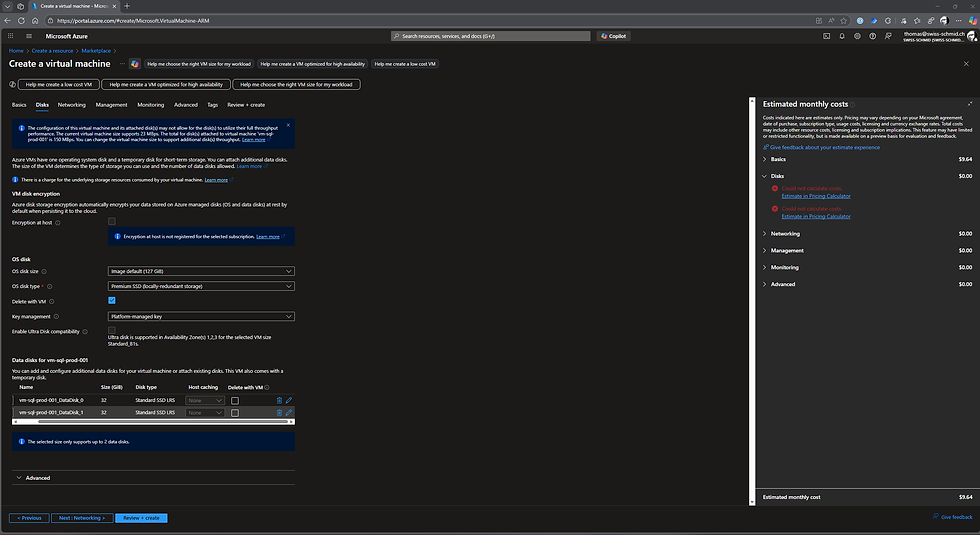Open the notifications bell
980x535 pixels.
click(842, 36)
